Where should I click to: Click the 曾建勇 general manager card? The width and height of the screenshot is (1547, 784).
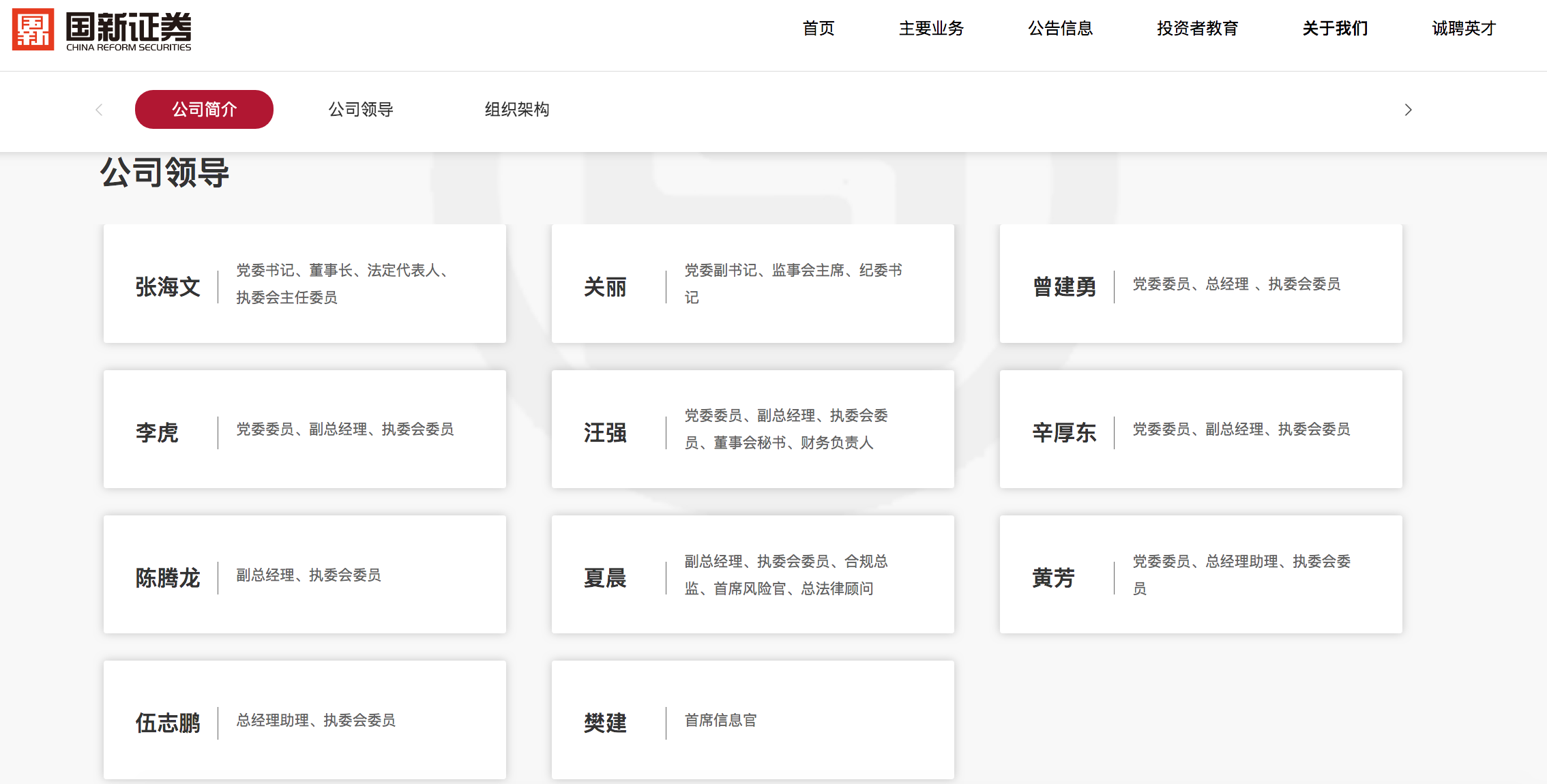pos(1200,284)
